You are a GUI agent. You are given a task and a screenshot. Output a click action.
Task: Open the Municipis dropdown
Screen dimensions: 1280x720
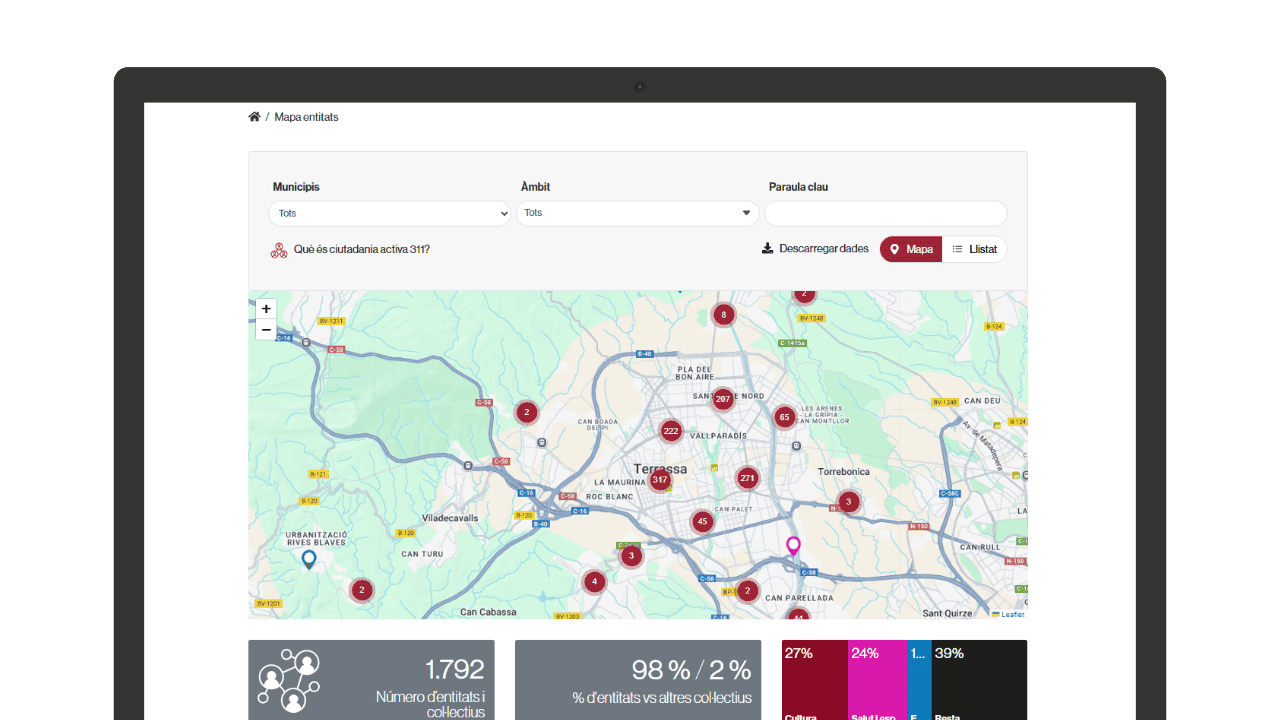click(389, 213)
